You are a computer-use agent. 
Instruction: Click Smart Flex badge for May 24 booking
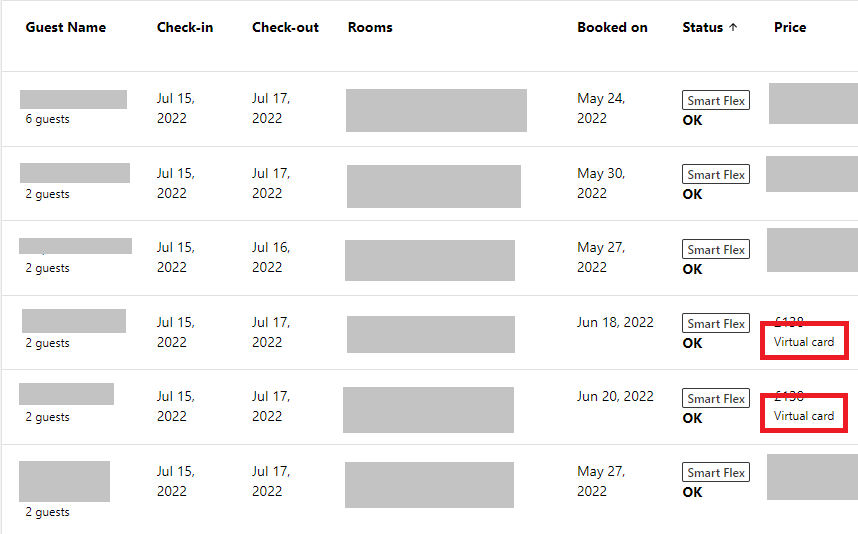click(x=716, y=101)
